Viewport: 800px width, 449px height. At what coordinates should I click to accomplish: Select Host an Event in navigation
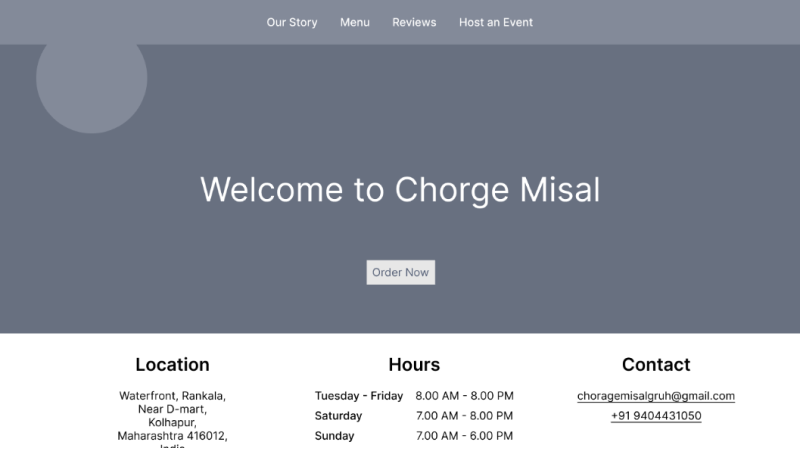(495, 22)
